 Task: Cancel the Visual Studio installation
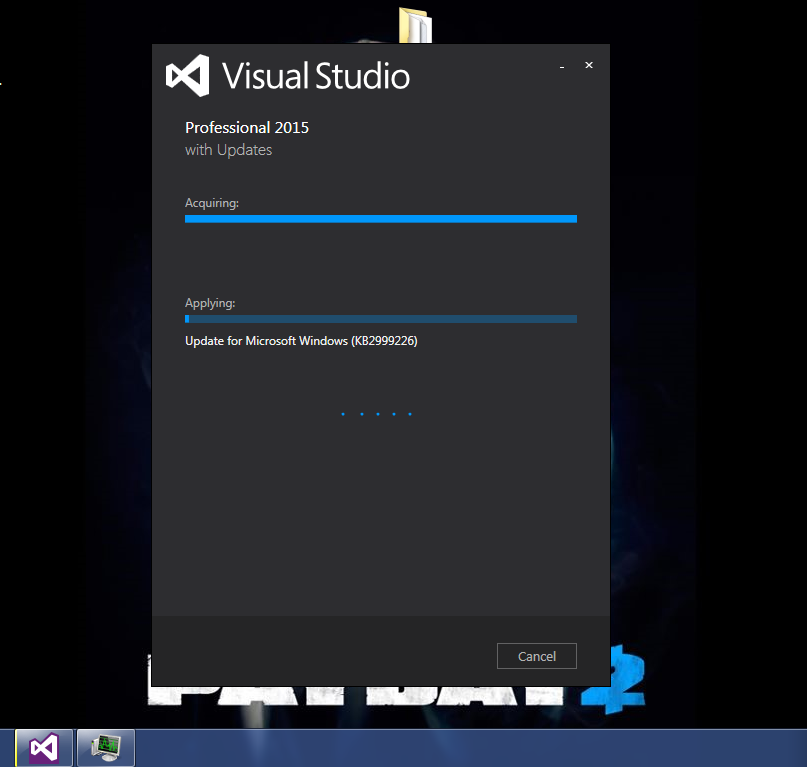pyautogui.click(x=536, y=656)
